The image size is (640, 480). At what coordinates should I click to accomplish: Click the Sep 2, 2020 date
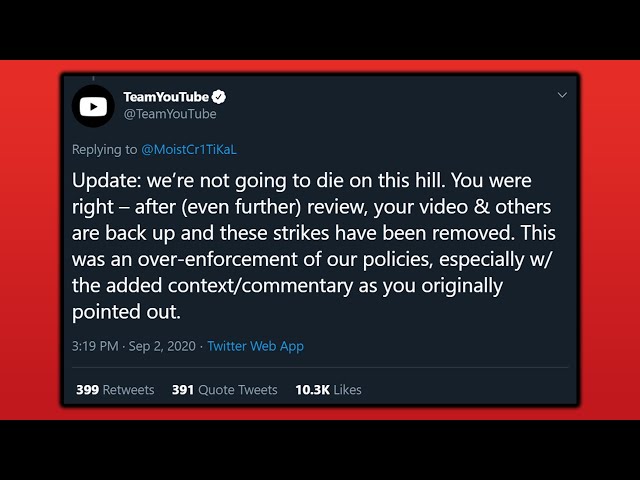[x=162, y=346]
